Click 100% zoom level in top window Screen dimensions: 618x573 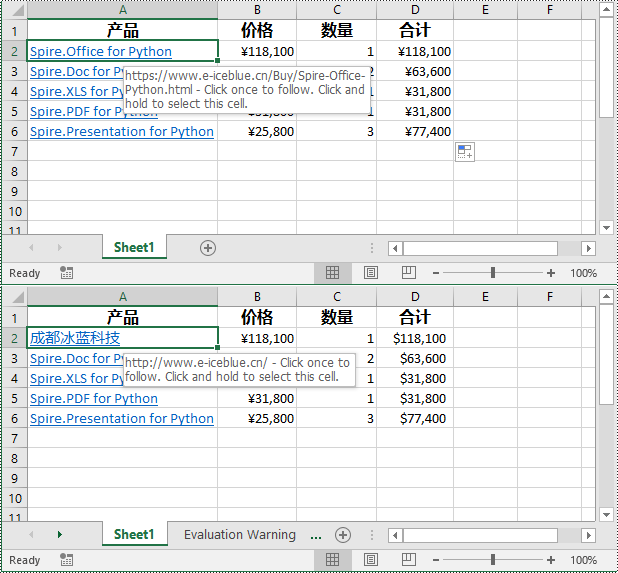click(x=583, y=273)
